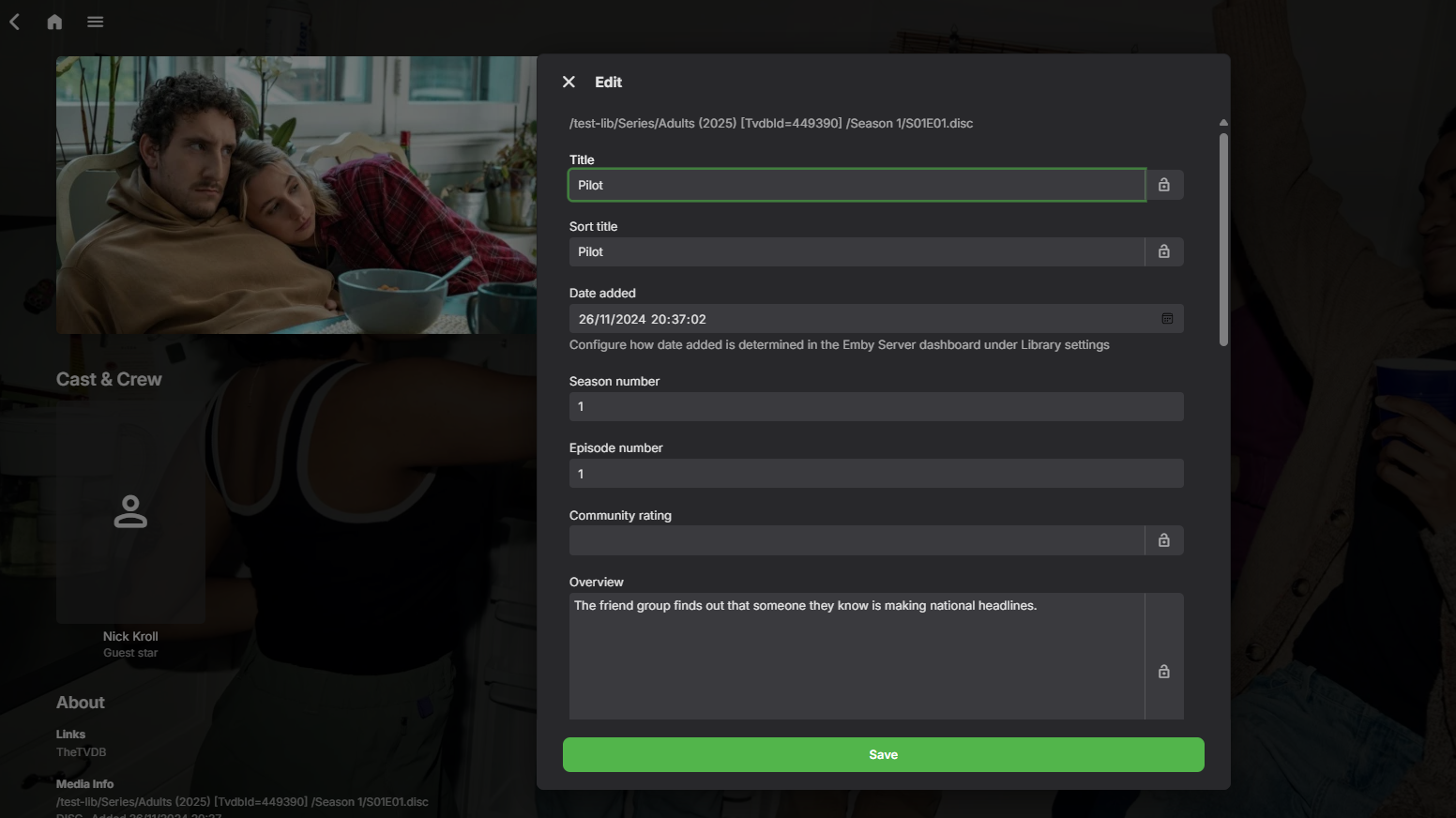Open the TheTVDB link
Viewport: 1456px width, 818px height.
click(x=81, y=752)
